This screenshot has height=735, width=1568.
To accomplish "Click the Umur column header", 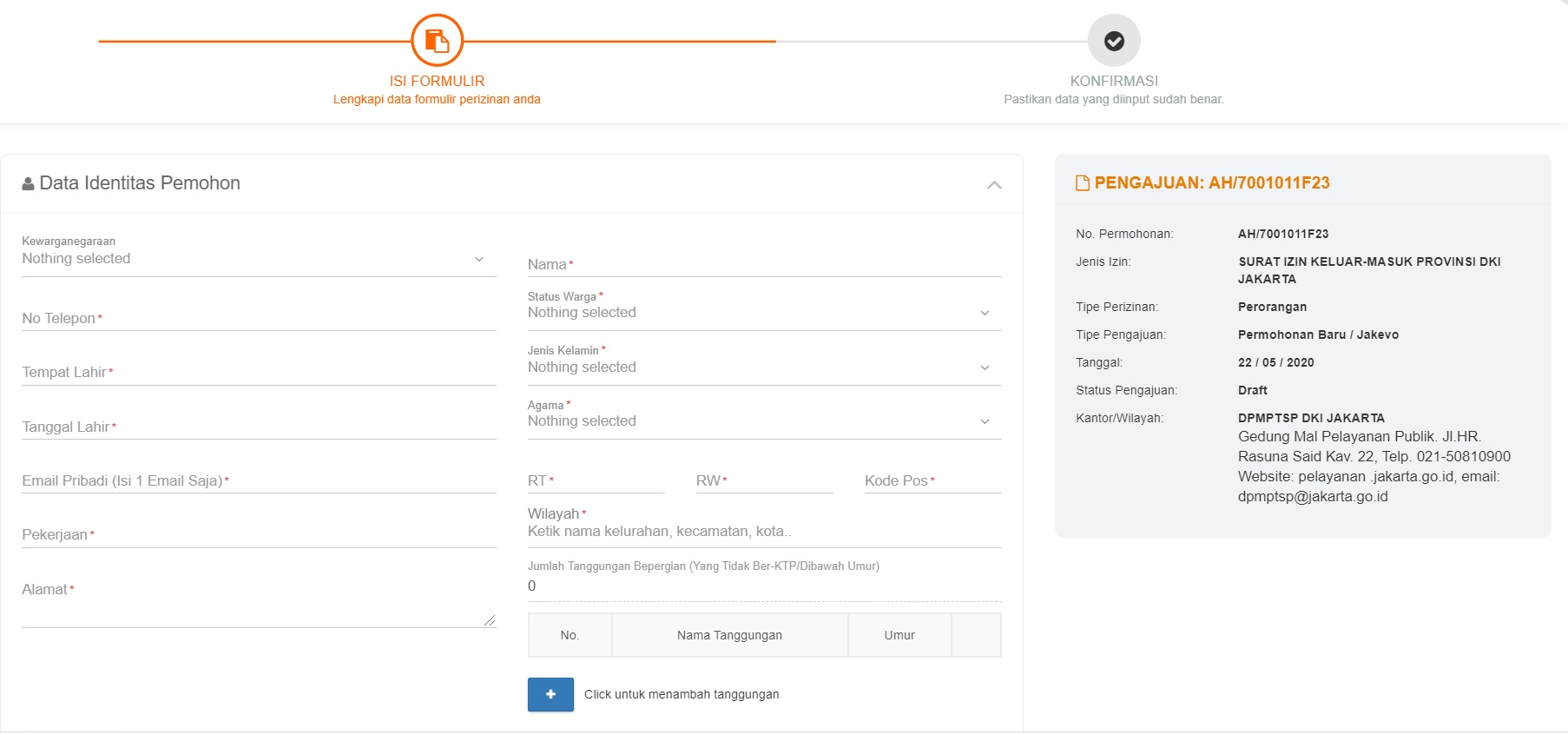I will (x=899, y=635).
